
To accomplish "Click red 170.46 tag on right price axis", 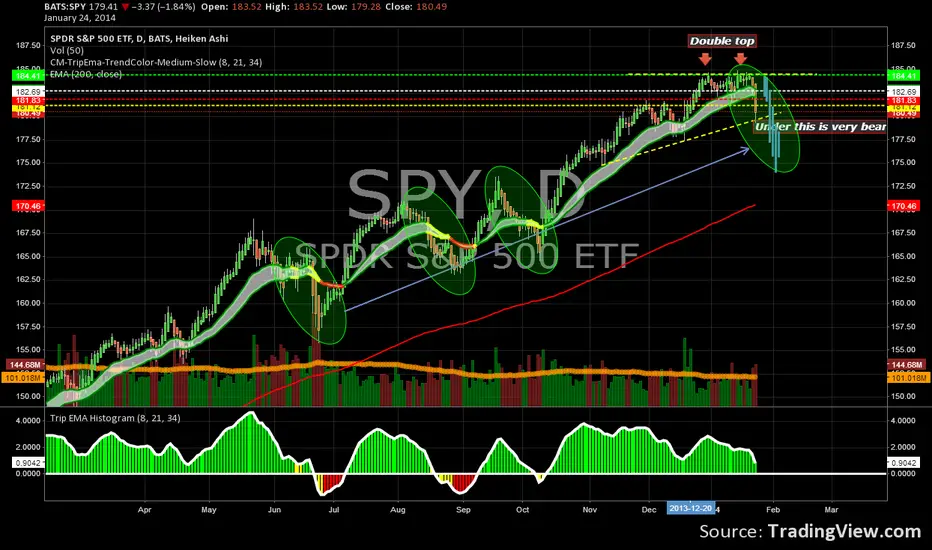I will (903, 206).
